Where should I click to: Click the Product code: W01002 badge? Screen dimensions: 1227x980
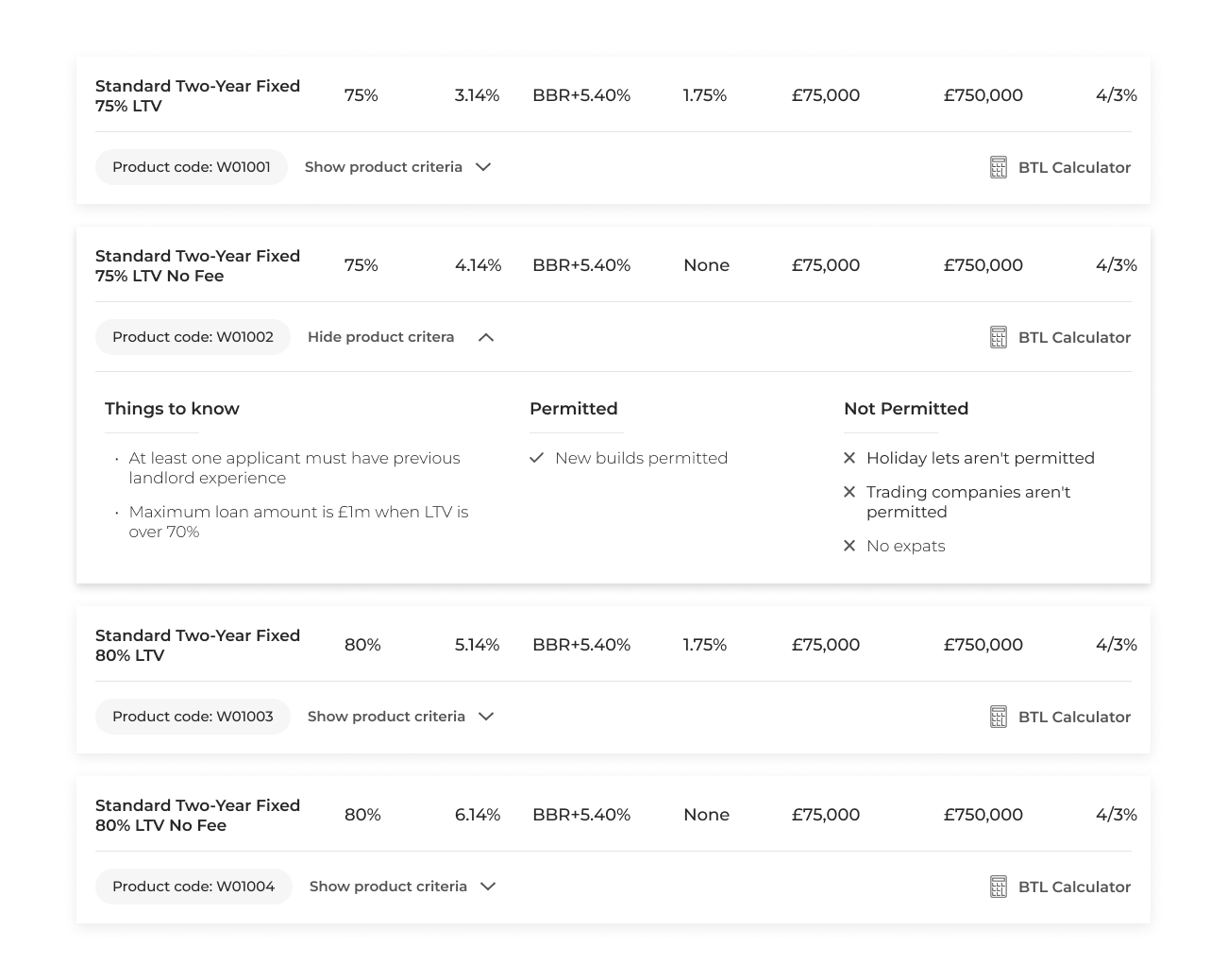tap(193, 337)
